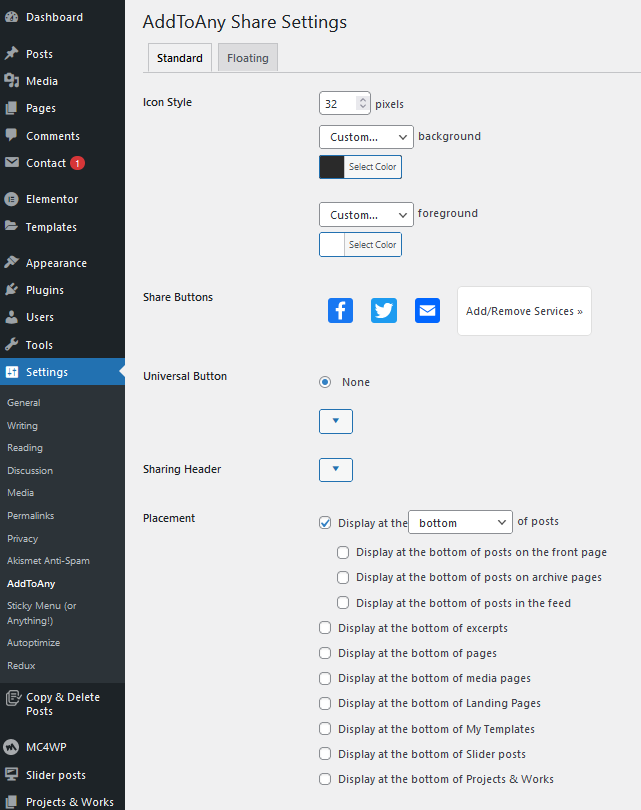Expand the Sharing Header section arrow
This screenshot has height=810, width=641.
pyautogui.click(x=336, y=469)
